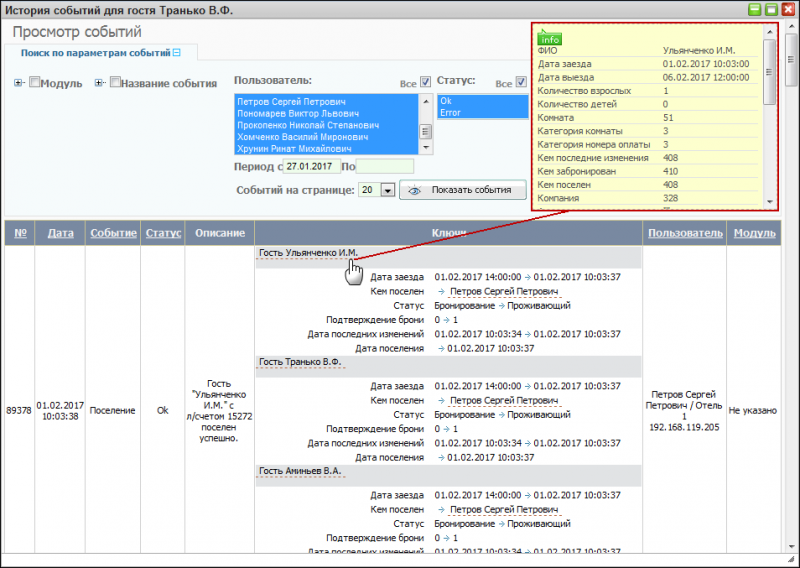Expand the Модуль tree node
This screenshot has width=800, height=568.
tap(19, 83)
